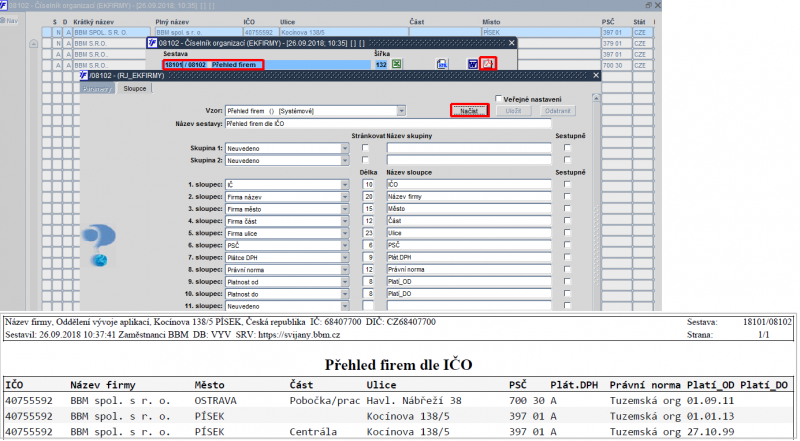Open the report as PDF

pos(488,64)
